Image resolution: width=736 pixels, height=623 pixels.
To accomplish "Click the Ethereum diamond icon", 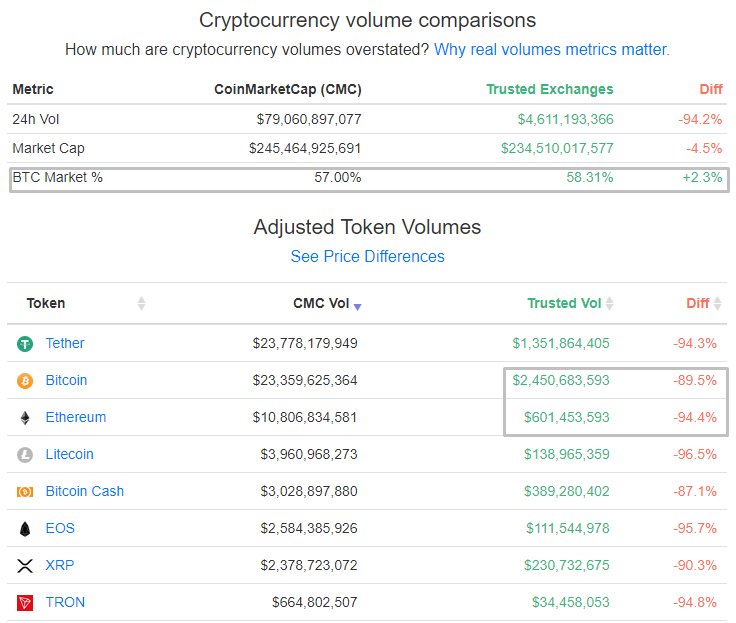I will (x=25, y=418).
